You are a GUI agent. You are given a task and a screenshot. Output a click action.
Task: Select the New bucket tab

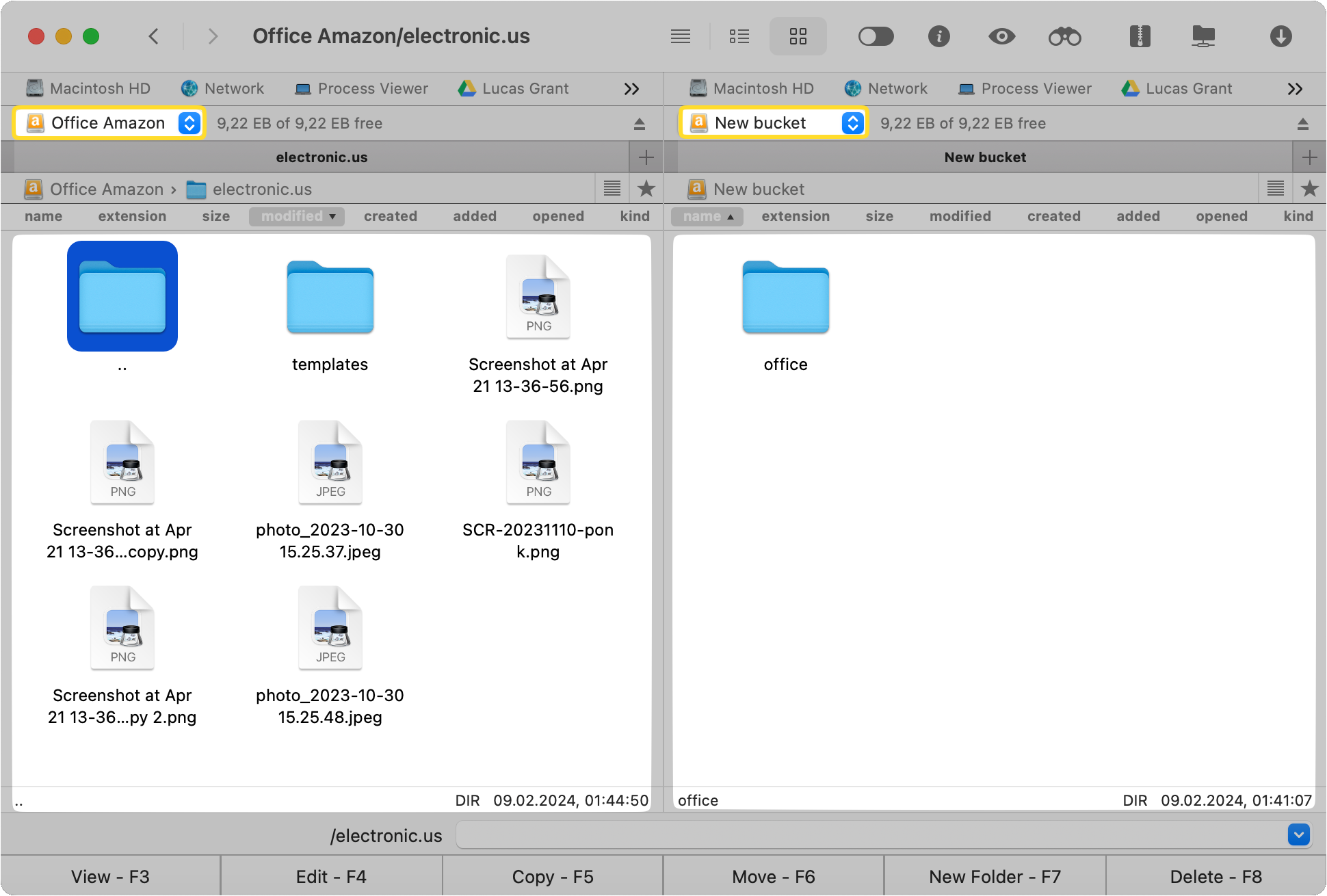pyautogui.click(x=986, y=156)
